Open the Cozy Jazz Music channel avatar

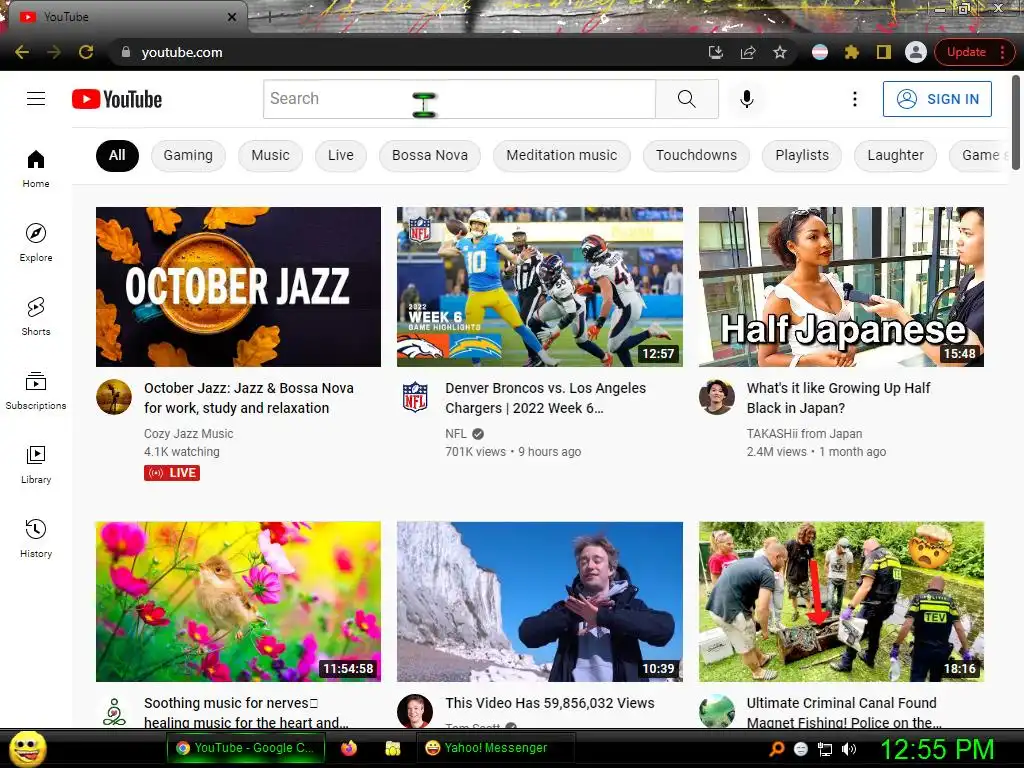click(x=114, y=396)
